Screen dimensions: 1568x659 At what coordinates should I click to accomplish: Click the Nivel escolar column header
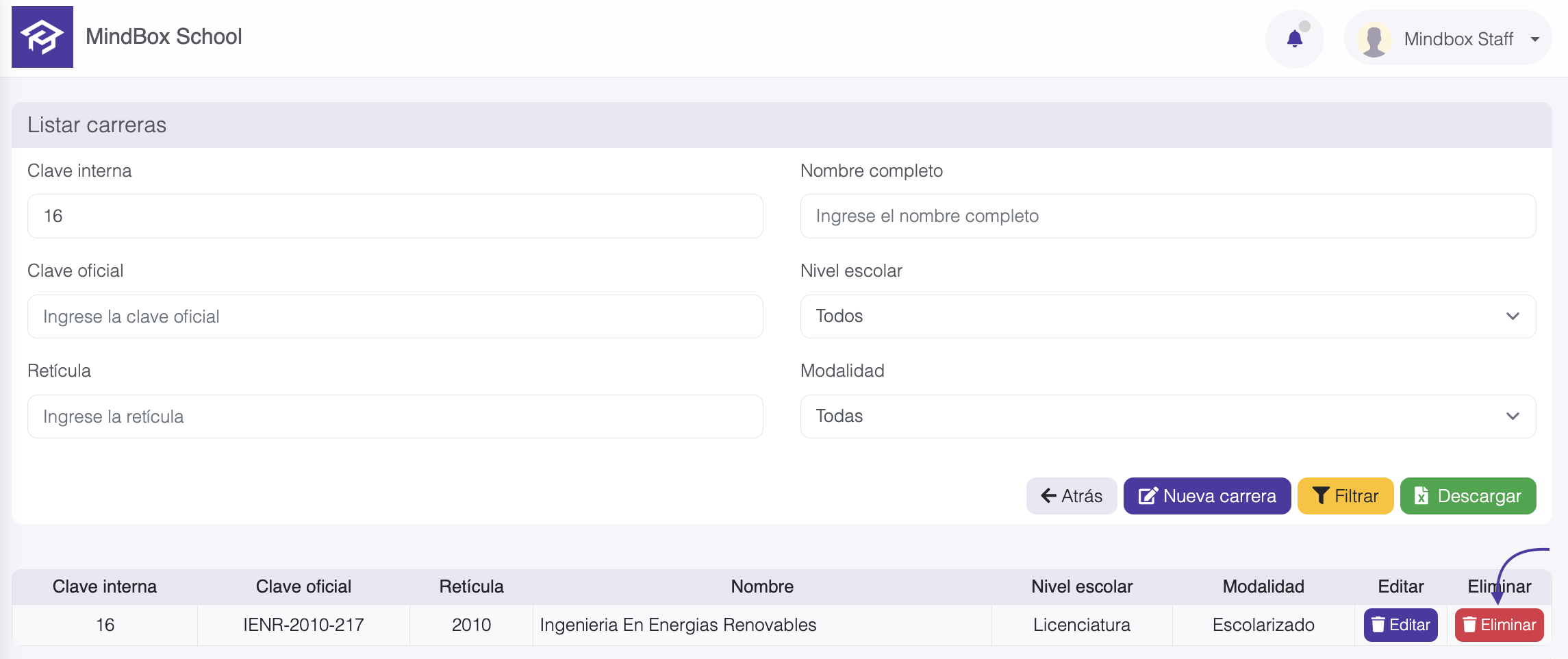(1081, 586)
